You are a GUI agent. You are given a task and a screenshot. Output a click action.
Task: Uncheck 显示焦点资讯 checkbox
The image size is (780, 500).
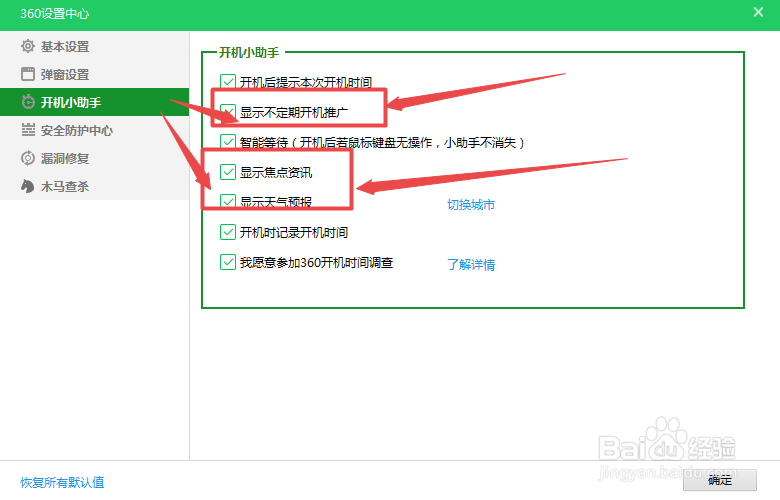(228, 172)
